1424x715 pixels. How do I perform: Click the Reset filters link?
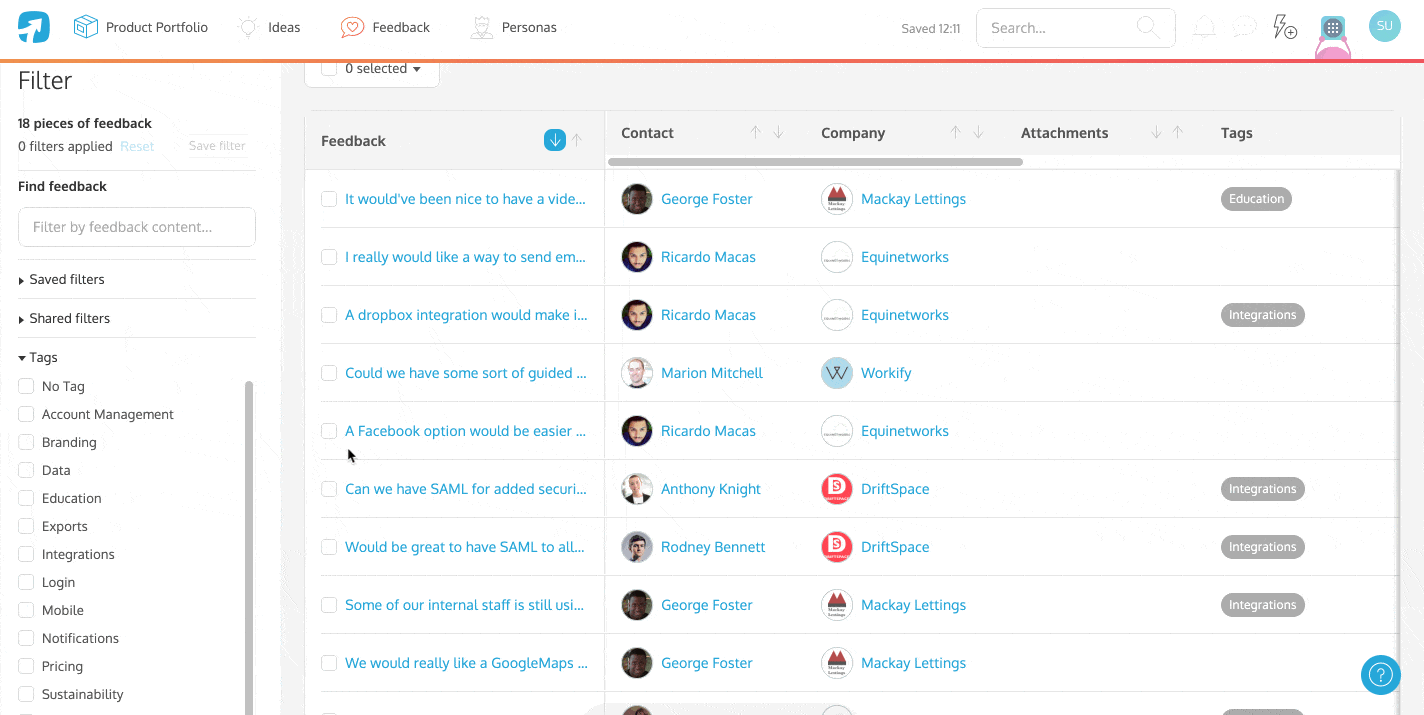tap(137, 146)
